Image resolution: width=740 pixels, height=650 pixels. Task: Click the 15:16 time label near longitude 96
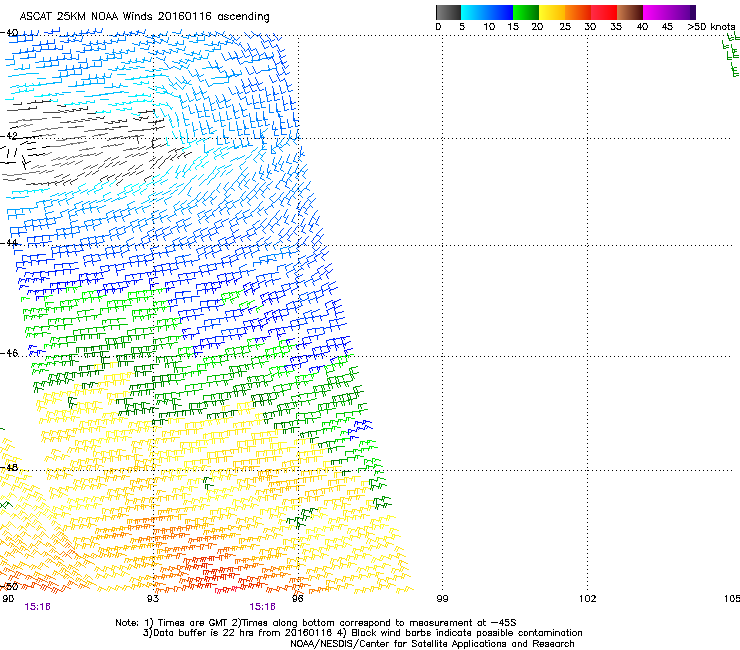262,607
